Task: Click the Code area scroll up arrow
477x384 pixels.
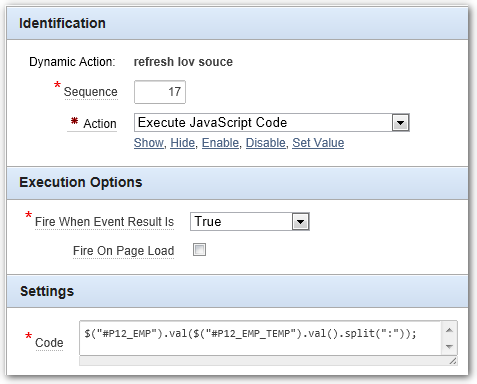Action: pos(449,330)
